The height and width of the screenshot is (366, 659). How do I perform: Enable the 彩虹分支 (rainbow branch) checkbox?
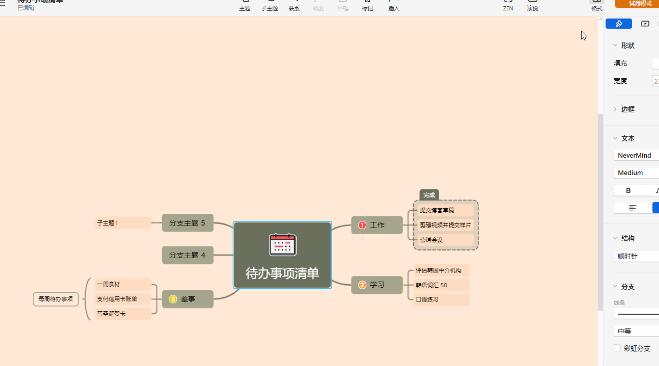[617, 348]
